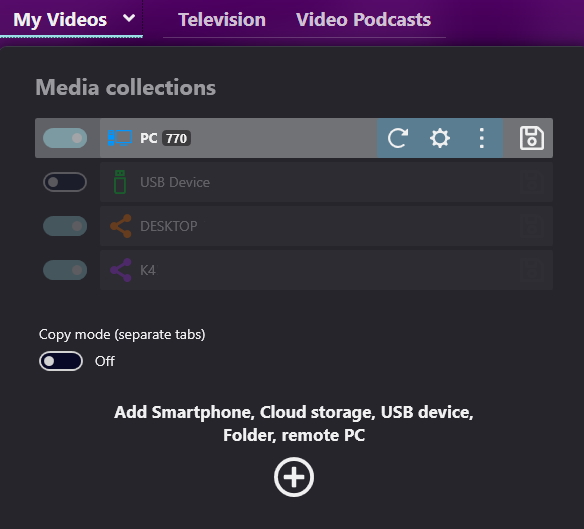Expand the My Videos dropdown chevron
The height and width of the screenshot is (529, 584).
point(129,18)
